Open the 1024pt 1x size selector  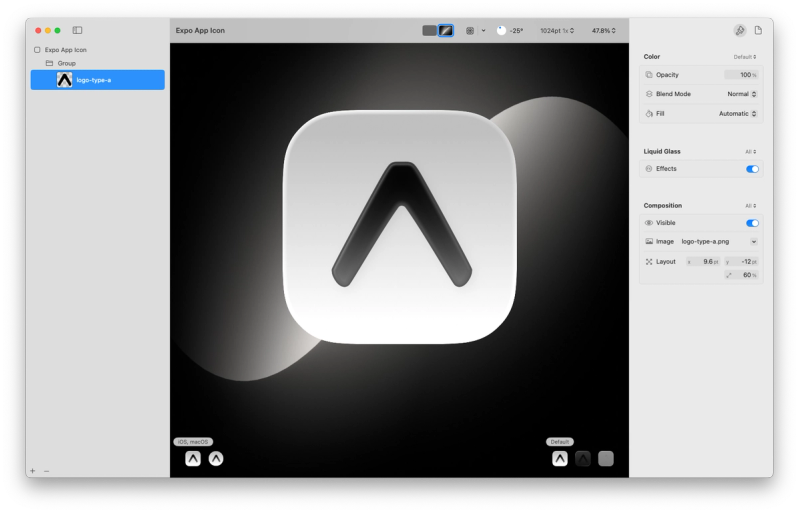tap(557, 31)
